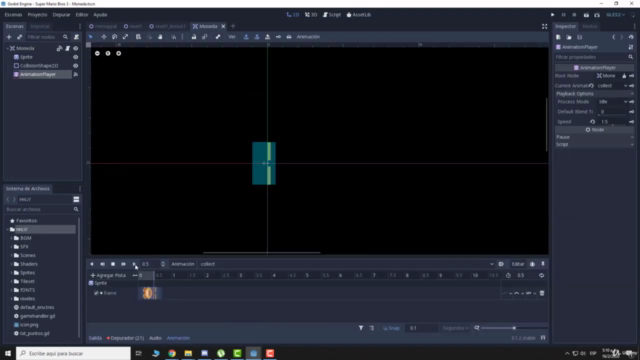
Task: Toggle visibility of the Sprite node
Action: pos(76,57)
